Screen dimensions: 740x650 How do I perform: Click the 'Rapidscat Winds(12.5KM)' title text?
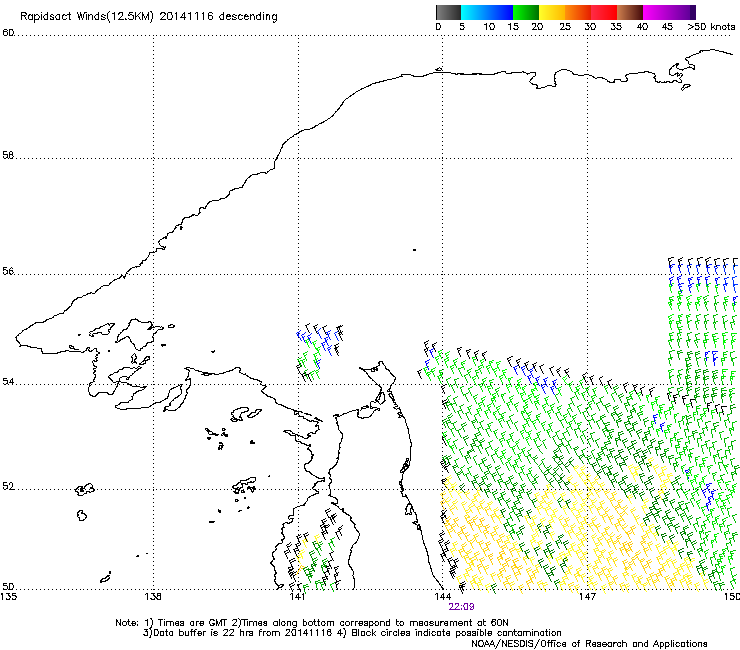[87, 17]
